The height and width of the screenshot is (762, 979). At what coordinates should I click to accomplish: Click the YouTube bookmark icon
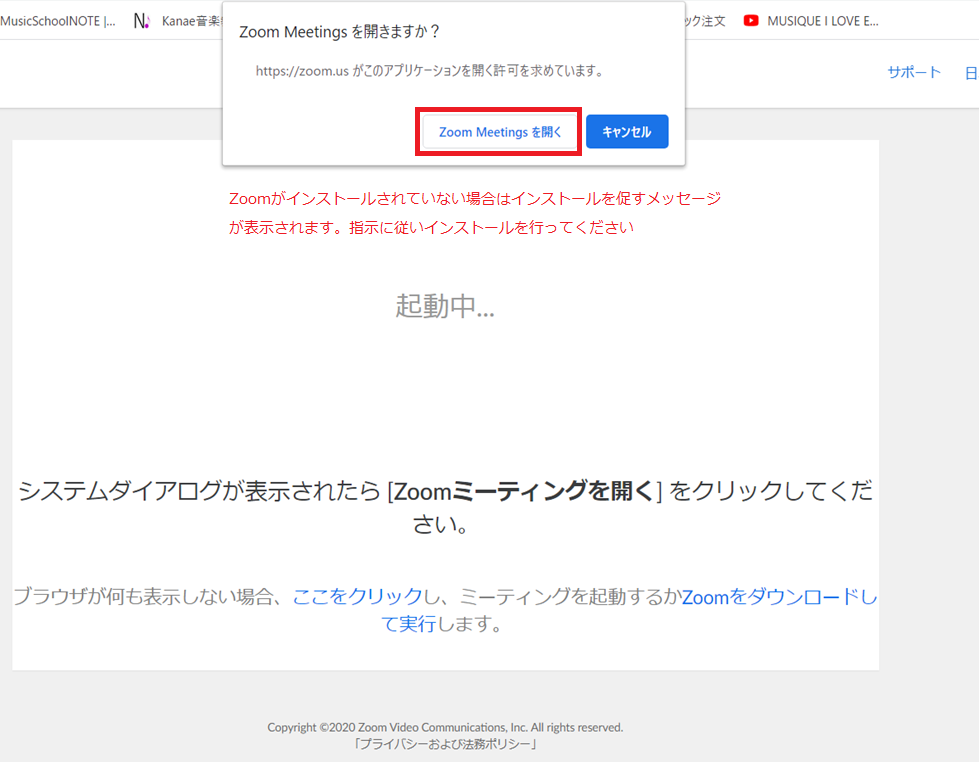pyautogui.click(x=751, y=21)
